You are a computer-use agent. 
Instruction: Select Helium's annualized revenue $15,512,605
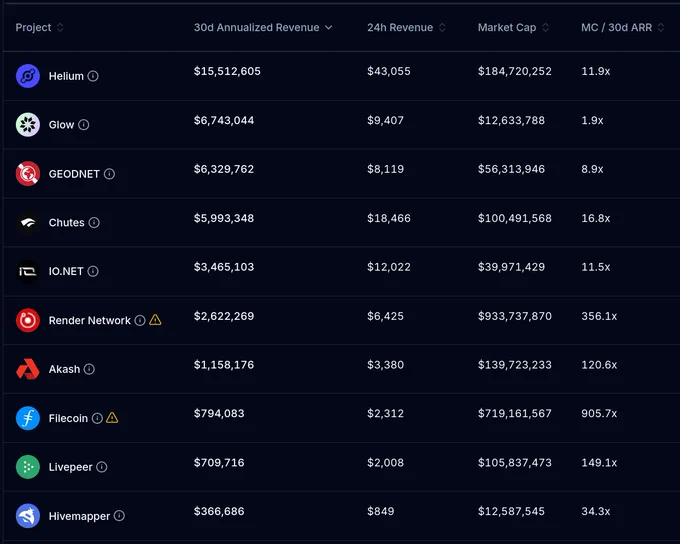tap(227, 71)
